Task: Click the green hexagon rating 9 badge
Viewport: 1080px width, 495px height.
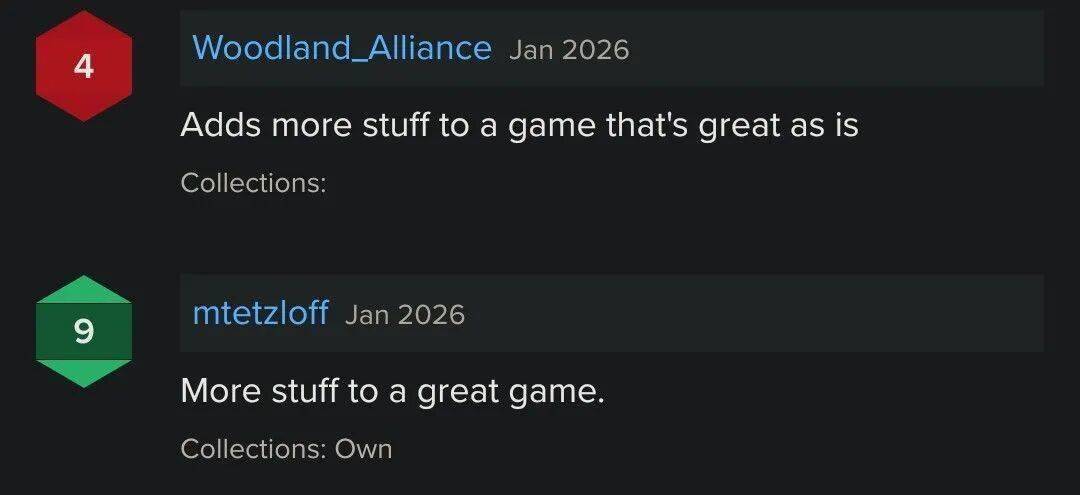Action: [84, 331]
